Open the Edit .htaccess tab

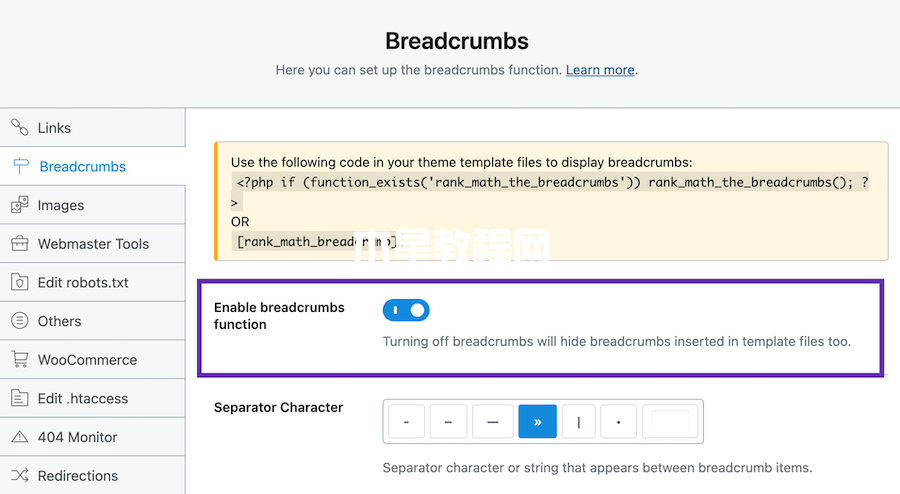click(92, 398)
